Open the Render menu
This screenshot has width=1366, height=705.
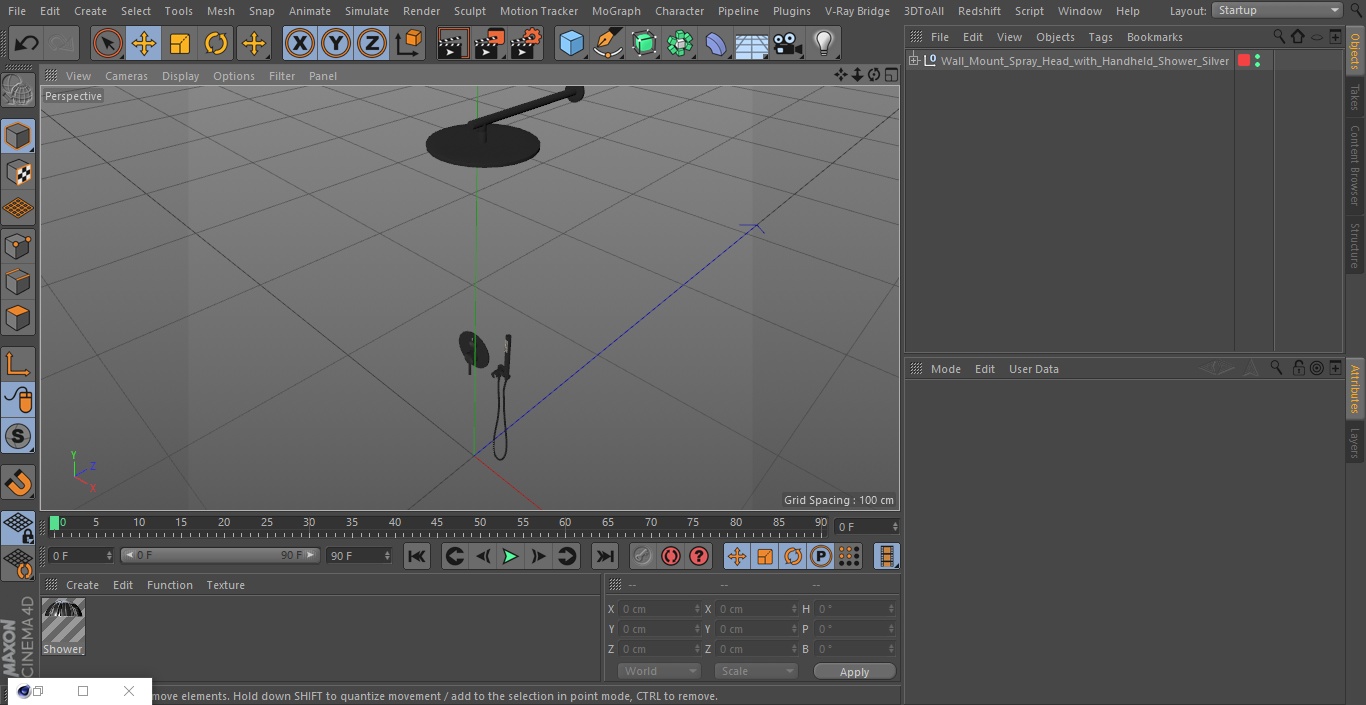(x=421, y=11)
